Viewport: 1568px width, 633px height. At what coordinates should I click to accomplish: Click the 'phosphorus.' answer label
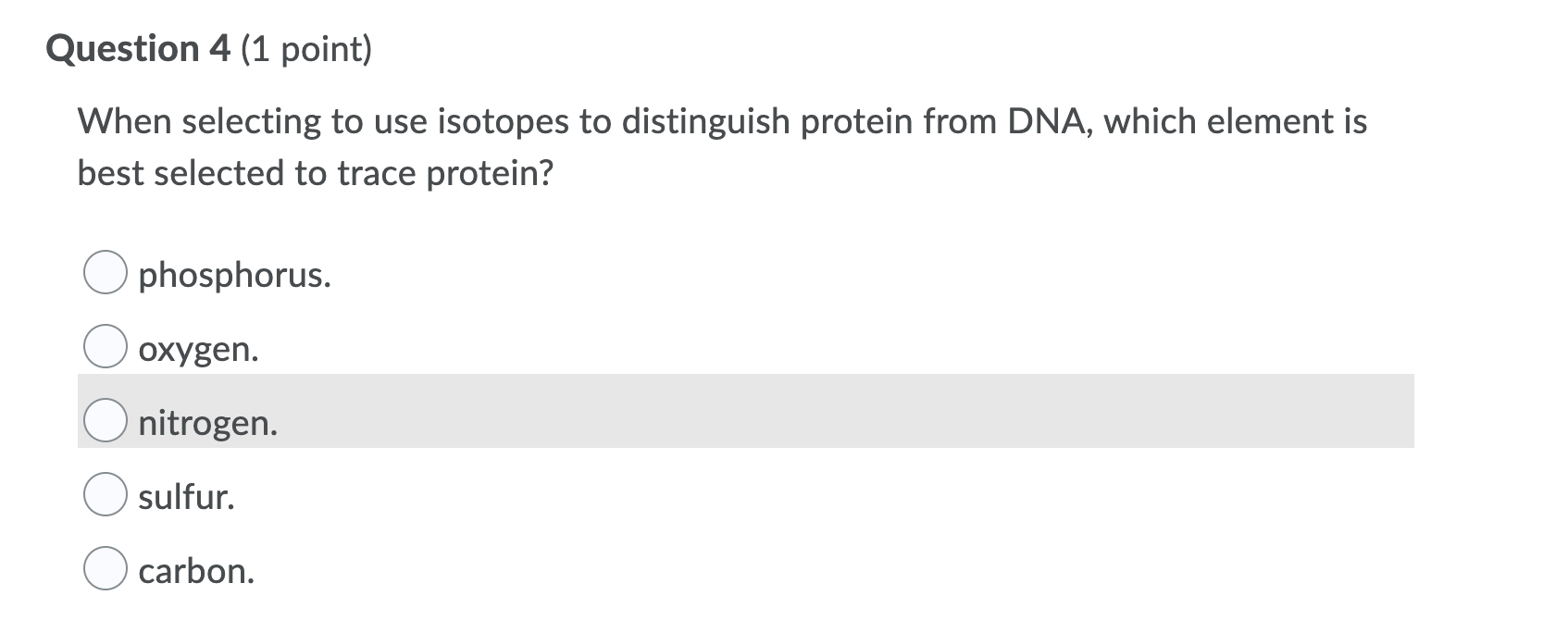234,275
